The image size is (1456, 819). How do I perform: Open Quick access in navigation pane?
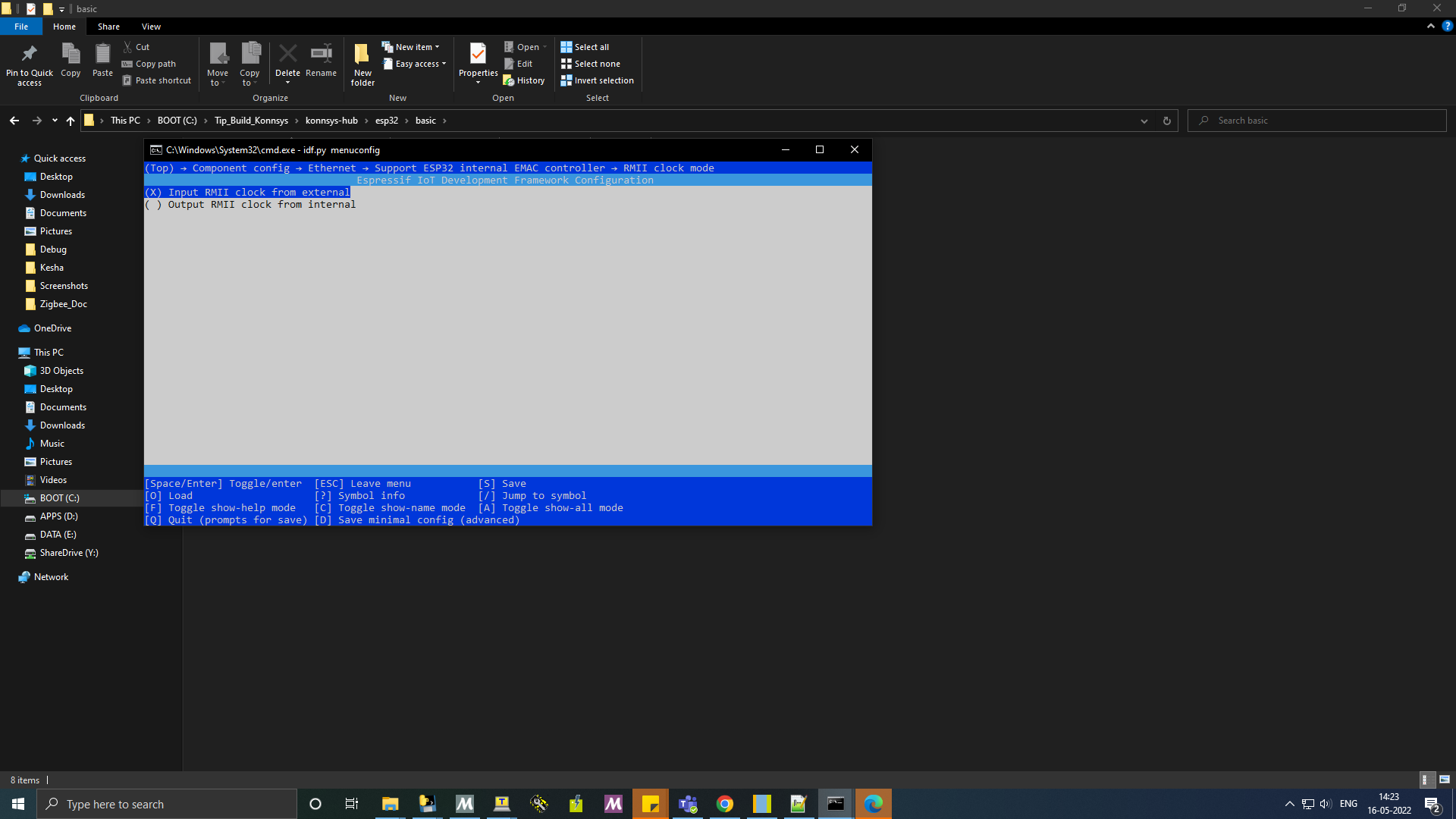click(x=59, y=158)
